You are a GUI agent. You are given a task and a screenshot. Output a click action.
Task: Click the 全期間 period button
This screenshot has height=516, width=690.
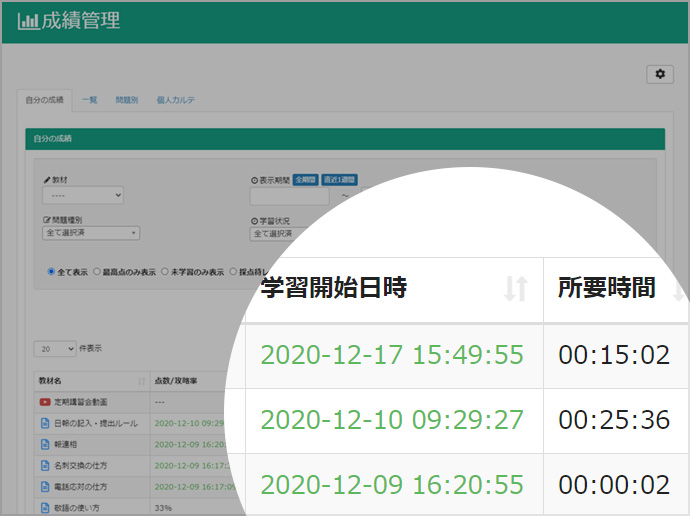click(x=305, y=180)
